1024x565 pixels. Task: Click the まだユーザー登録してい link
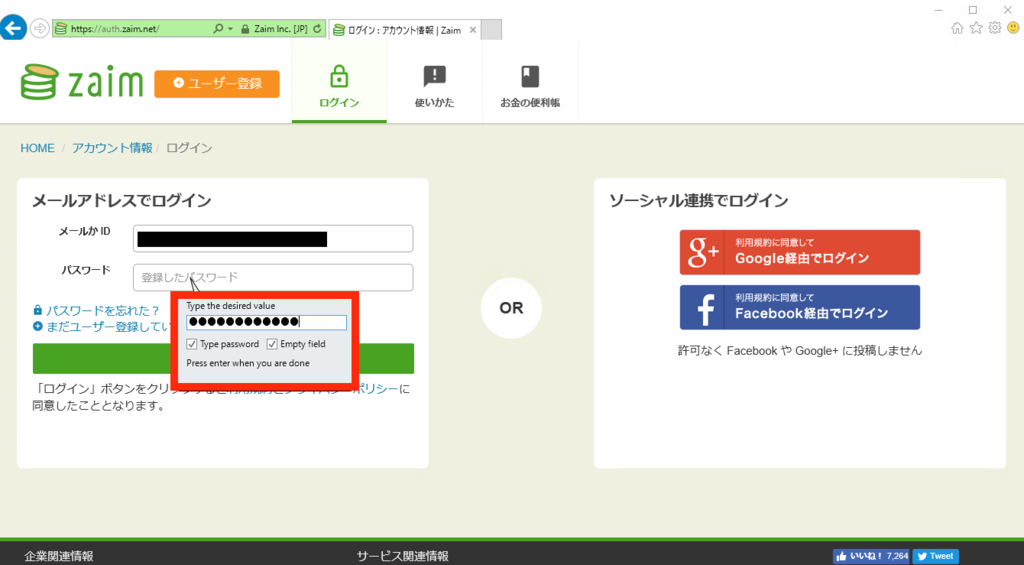pyautogui.click(x=102, y=327)
